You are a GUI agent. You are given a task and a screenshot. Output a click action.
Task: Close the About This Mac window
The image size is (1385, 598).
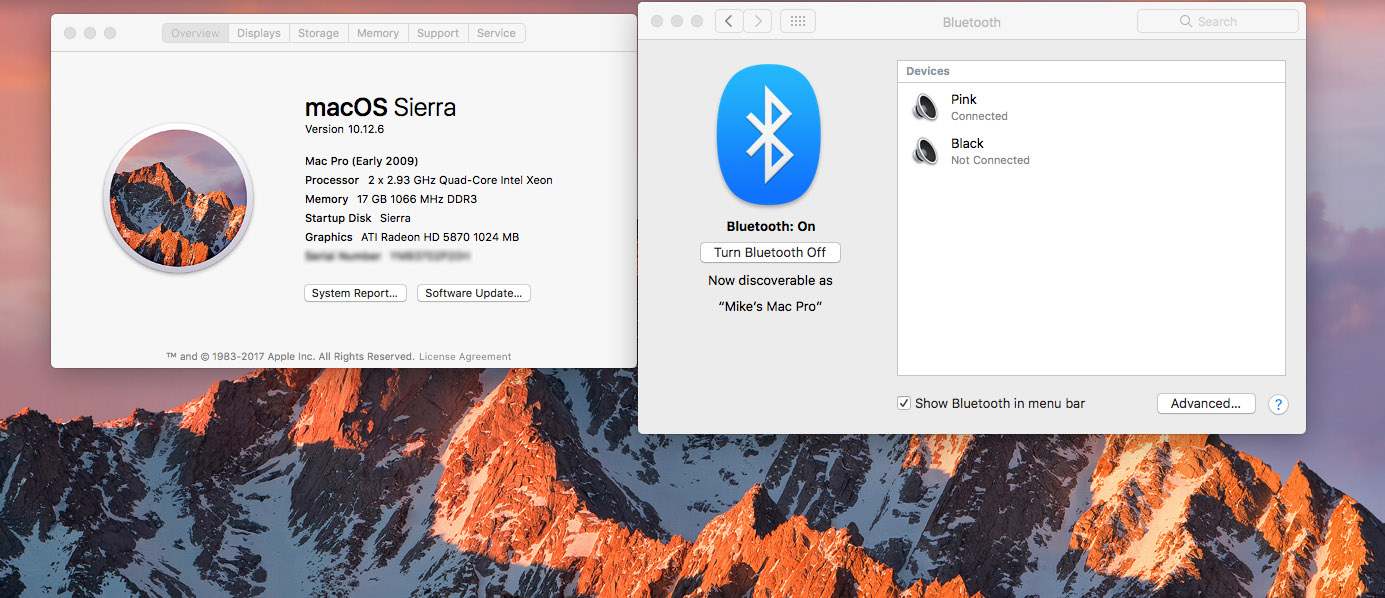pos(70,33)
